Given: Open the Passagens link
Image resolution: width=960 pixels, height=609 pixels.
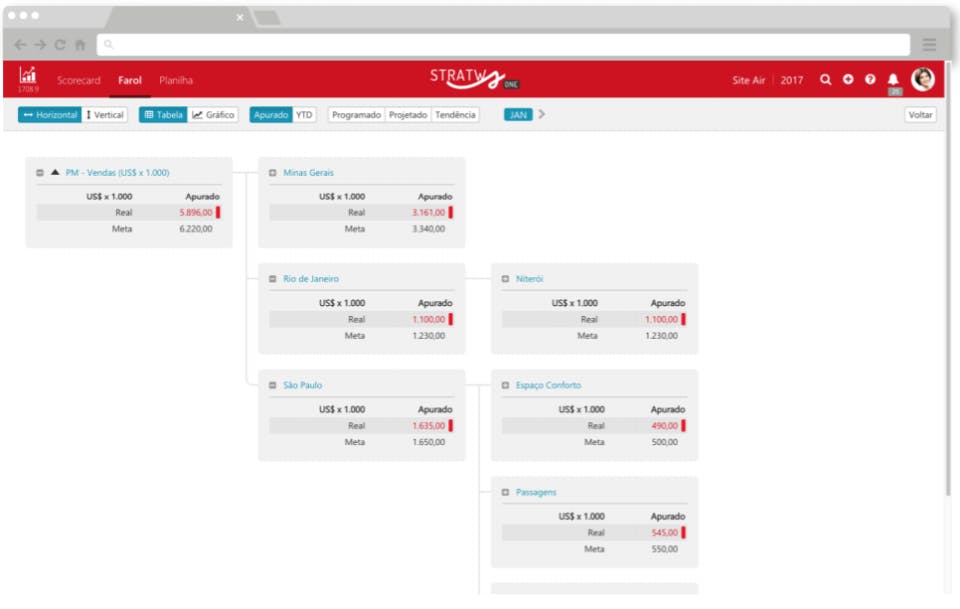Looking at the screenshot, I should point(536,492).
